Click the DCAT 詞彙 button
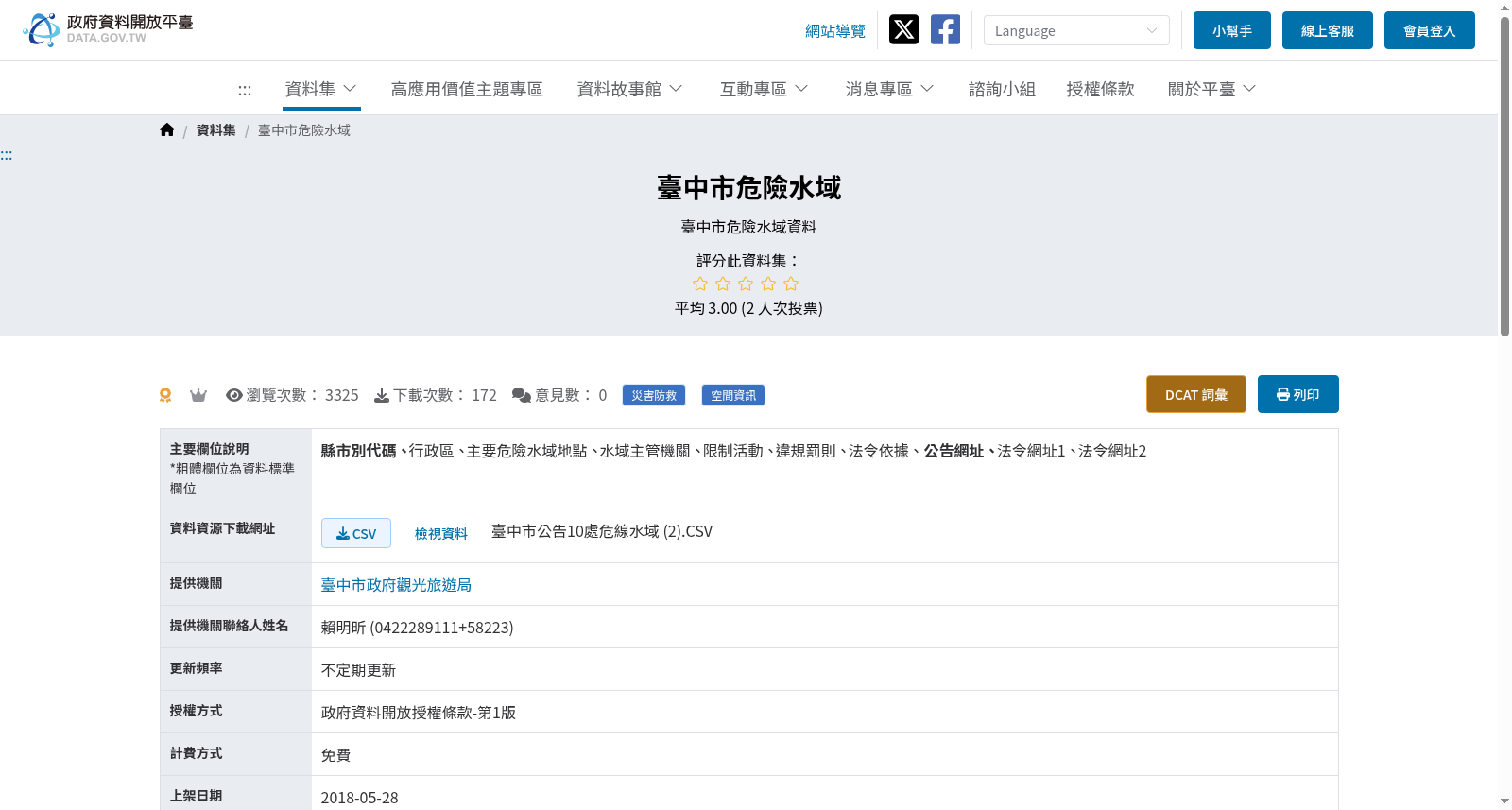Viewport: 1512px width, 810px height. click(1196, 394)
